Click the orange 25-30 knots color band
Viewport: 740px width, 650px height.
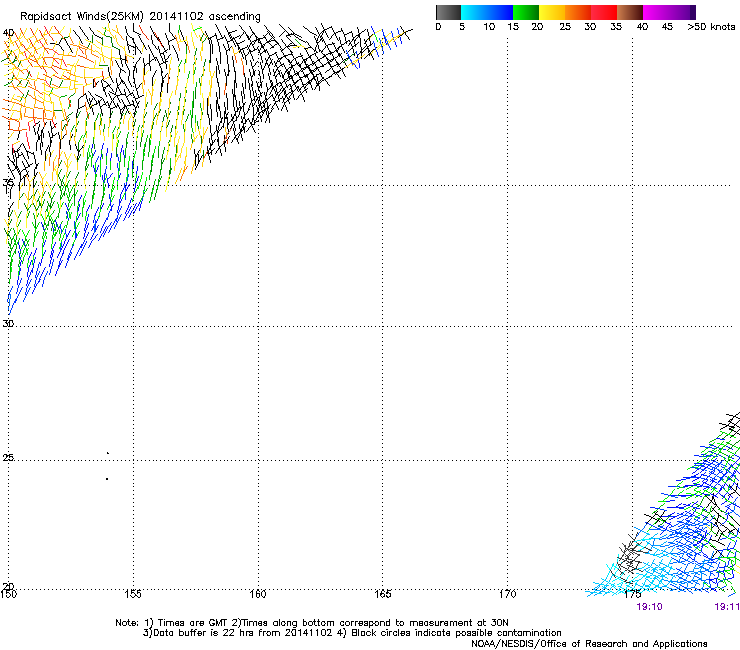point(578,12)
